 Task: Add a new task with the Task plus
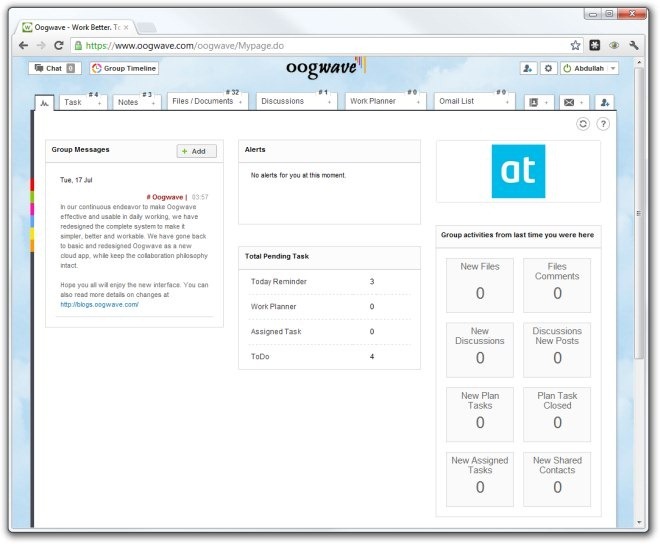100,103
